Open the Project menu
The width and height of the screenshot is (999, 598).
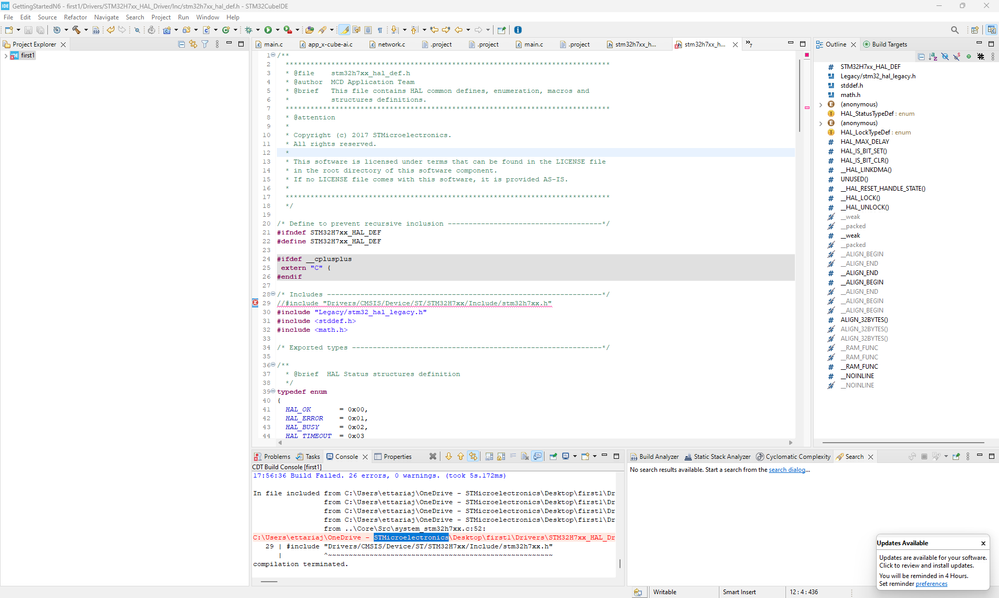[160, 16]
